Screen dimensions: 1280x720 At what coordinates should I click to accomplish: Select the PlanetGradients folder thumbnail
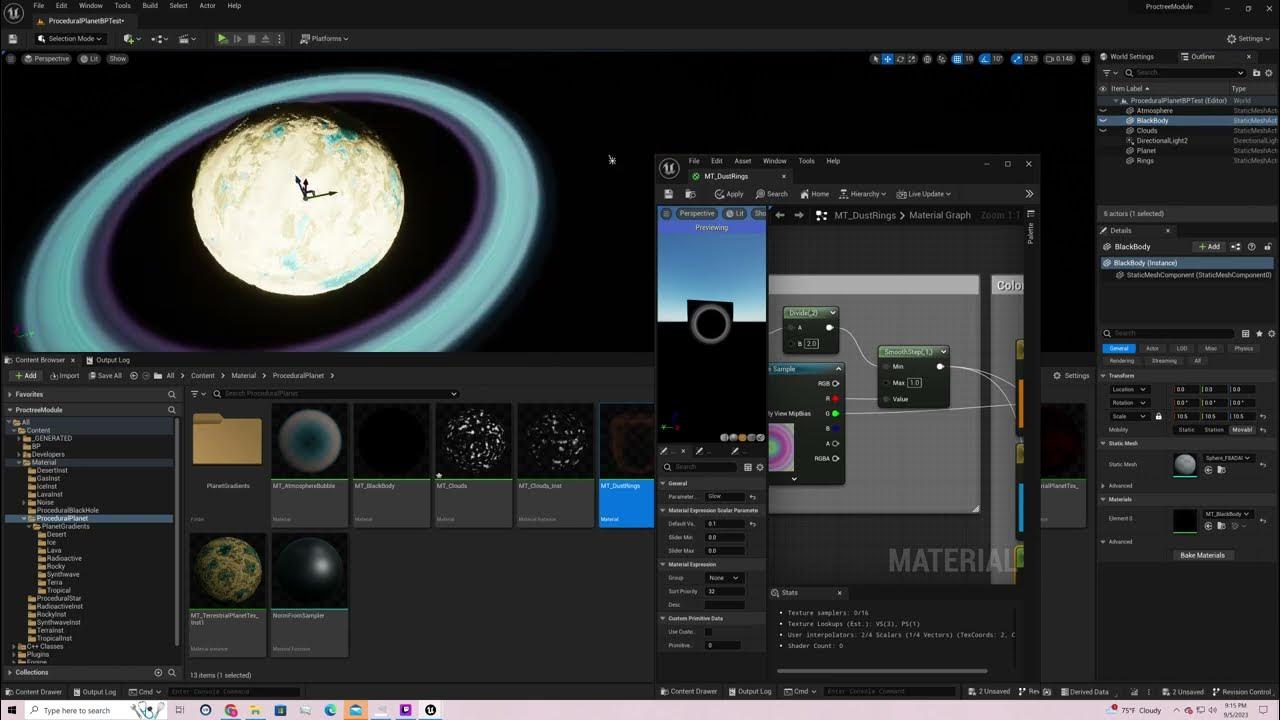pyautogui.click(x=227, y=464)
